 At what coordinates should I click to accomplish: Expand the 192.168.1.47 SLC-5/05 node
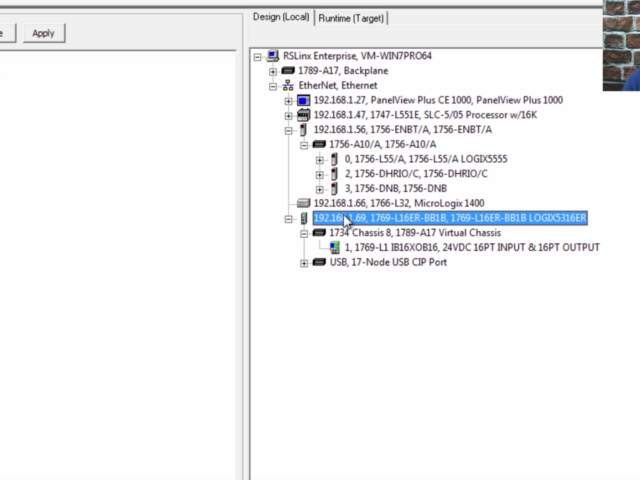pyautogui.click(x=288, y=116)
